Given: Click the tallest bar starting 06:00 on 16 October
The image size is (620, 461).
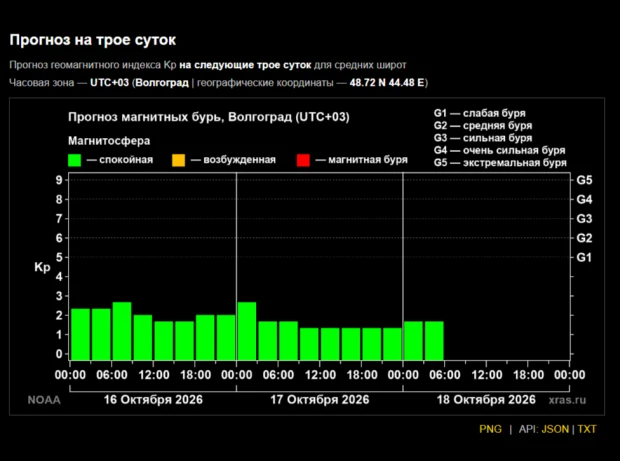Looking at the screenshot, I should click(x=122, y=331).
